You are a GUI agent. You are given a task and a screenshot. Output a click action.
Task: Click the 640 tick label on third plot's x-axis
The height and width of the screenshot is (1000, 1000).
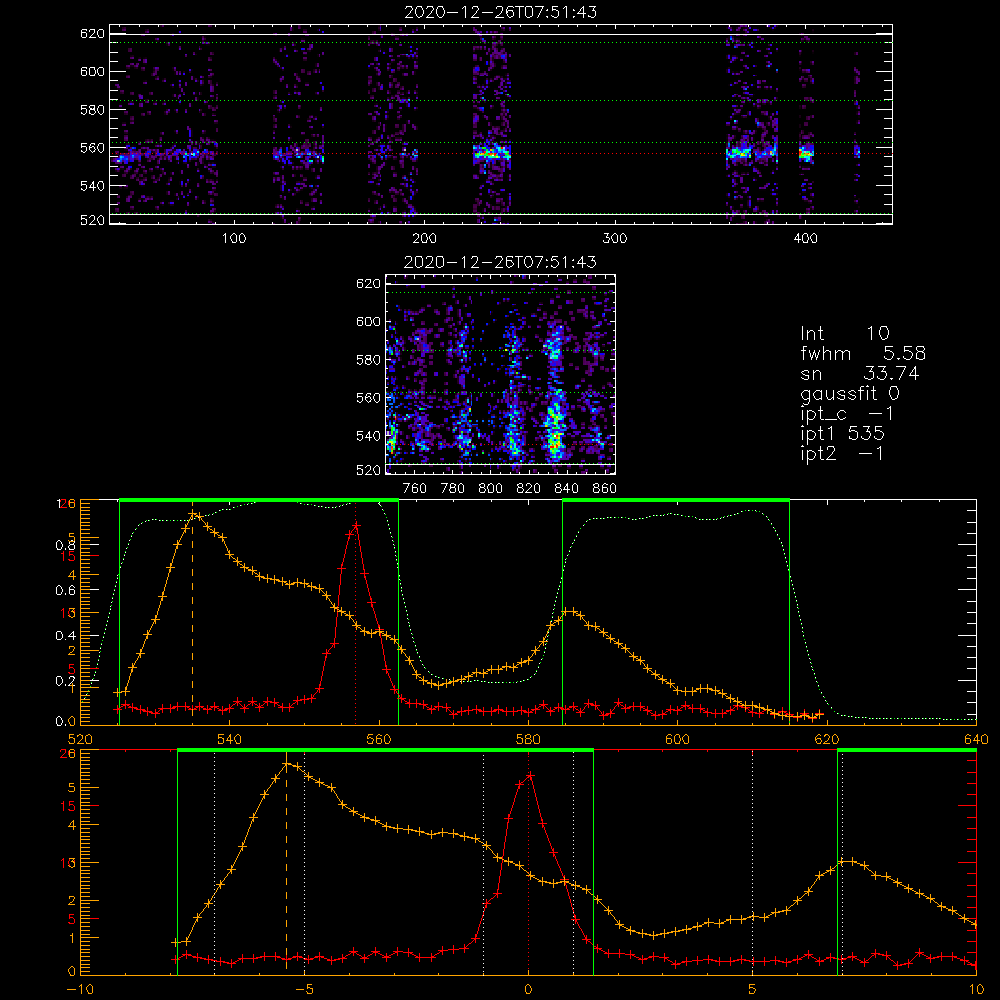[976, 740]
